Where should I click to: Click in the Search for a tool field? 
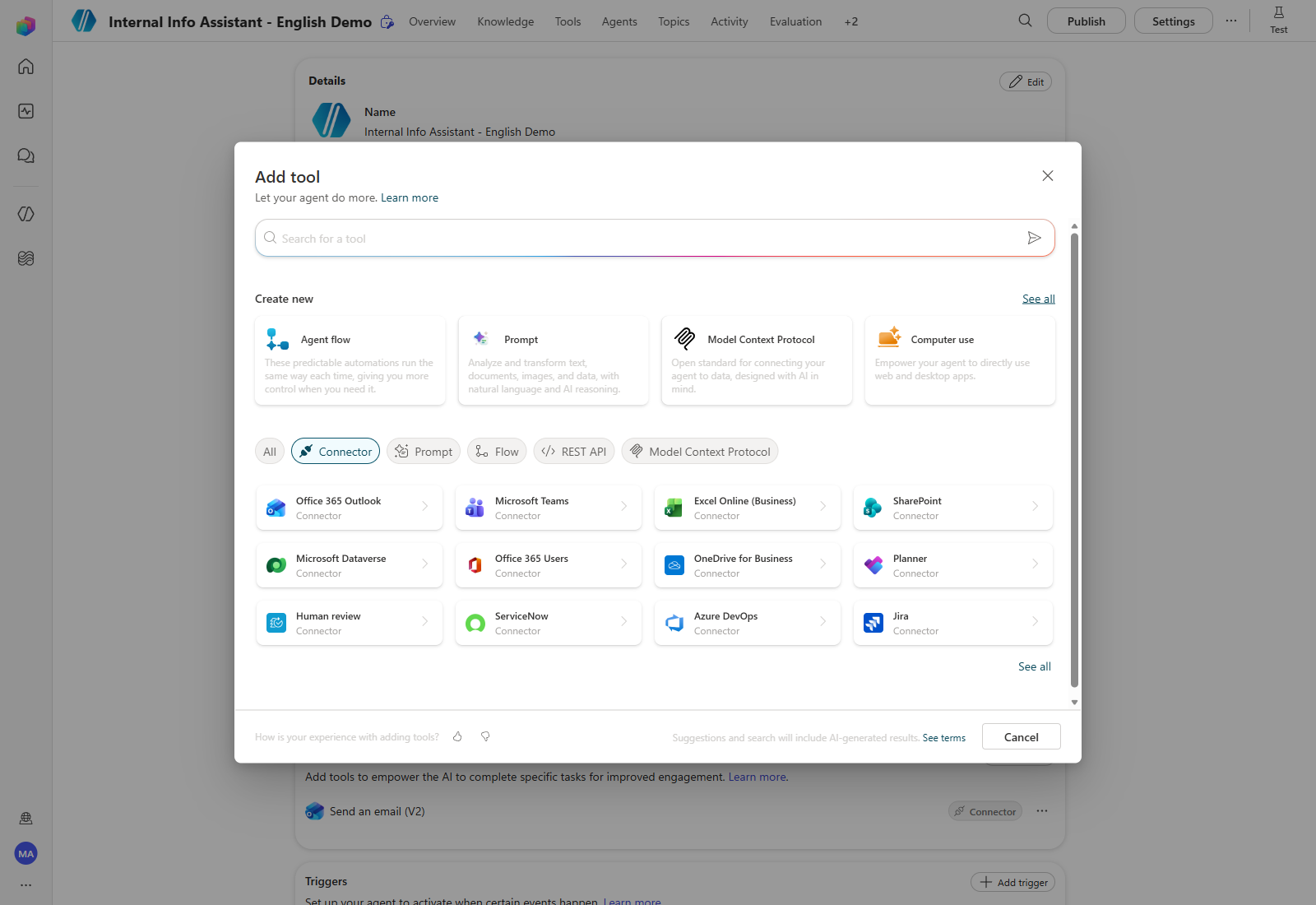pos(655,238)
